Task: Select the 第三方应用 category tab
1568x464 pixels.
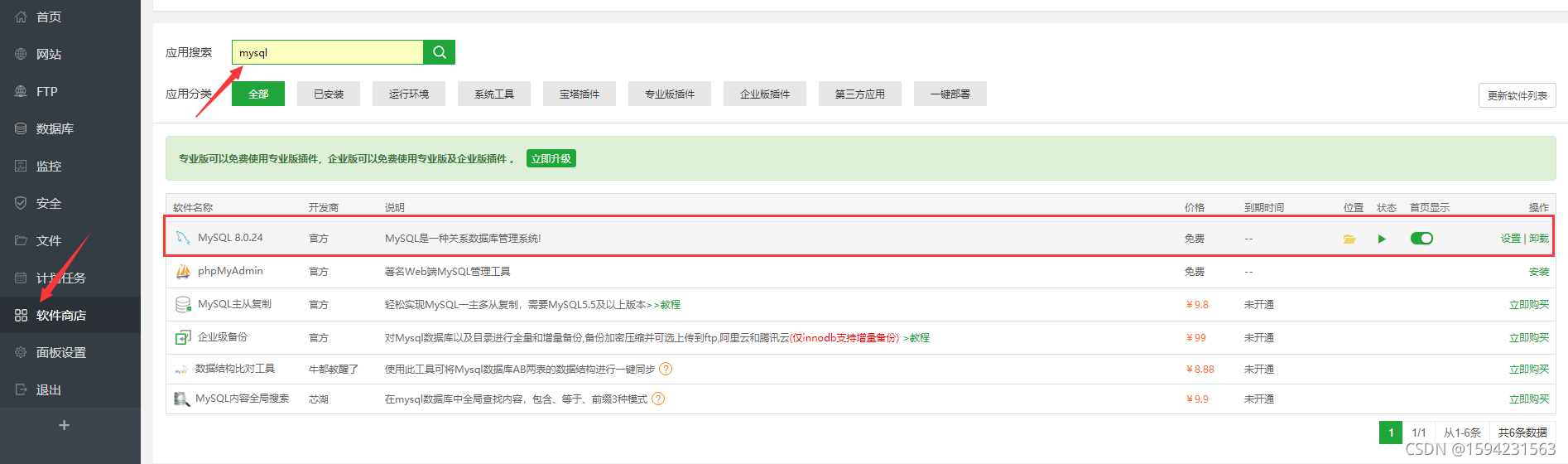Action: (x=860, y=94)
